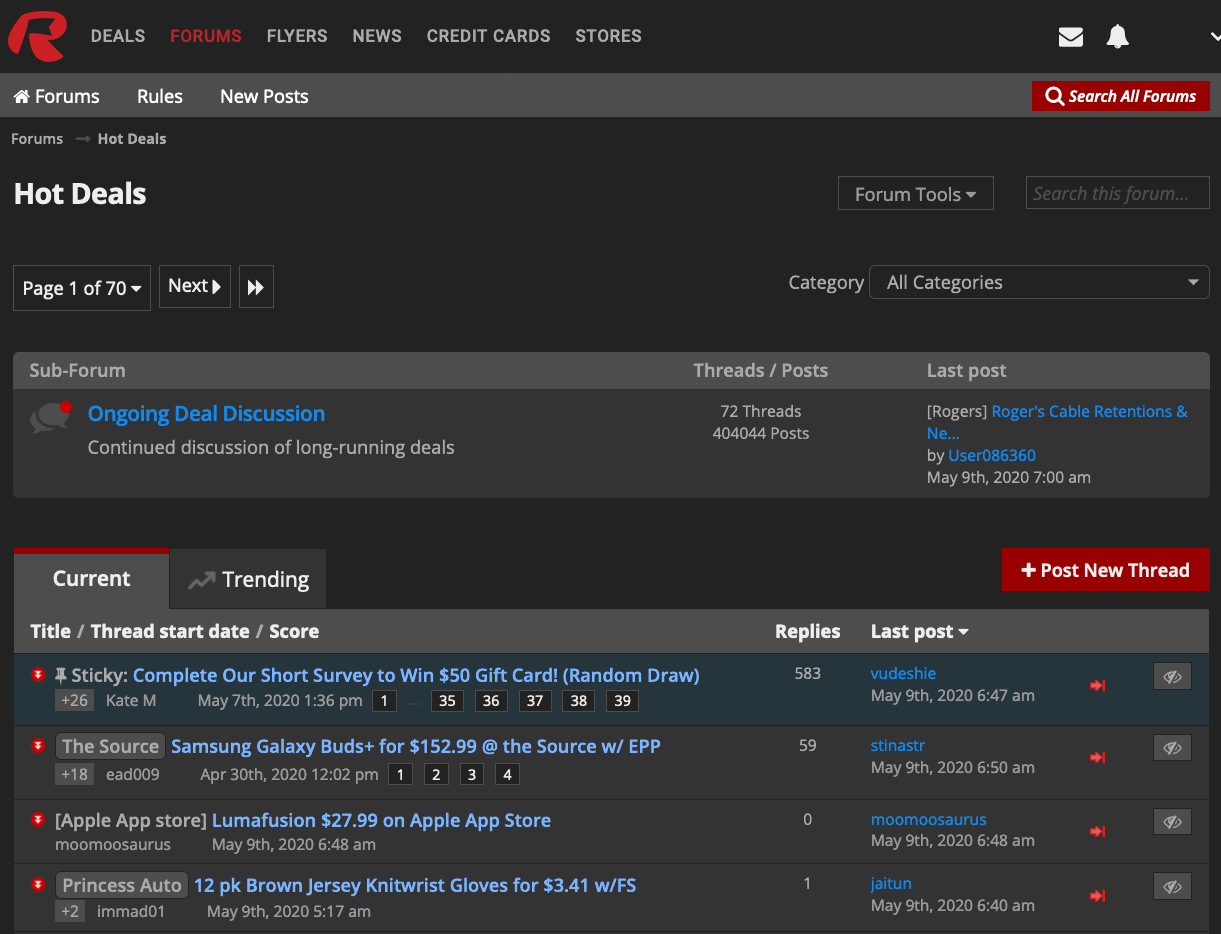1221x934 pixels.
Task: Open the Forum Tools dropdown
Action: pyautogui.click(x=914, y=193)
